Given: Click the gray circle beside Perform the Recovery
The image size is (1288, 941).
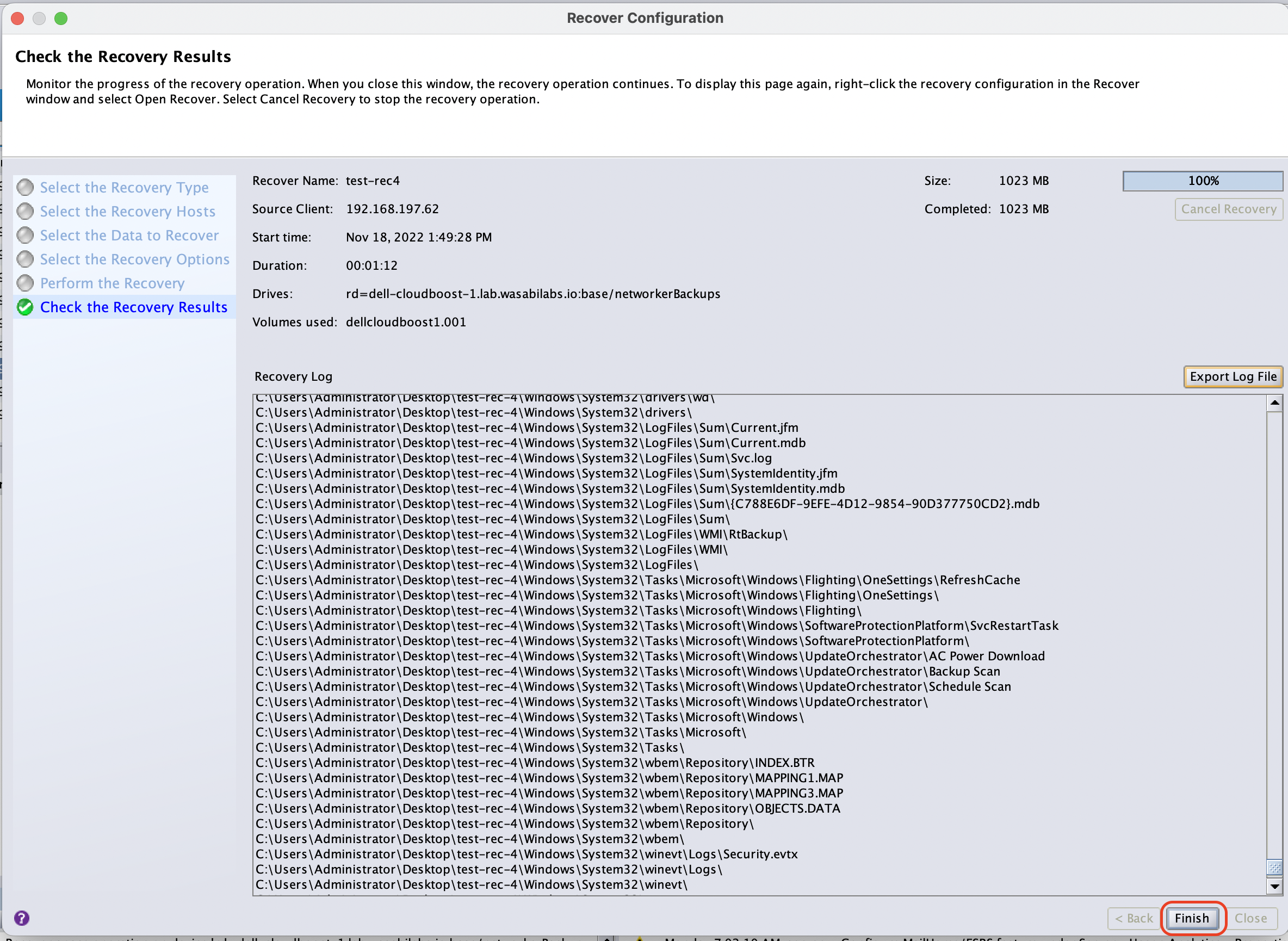Looking at the screenshot, I should [x=25, y=283].
